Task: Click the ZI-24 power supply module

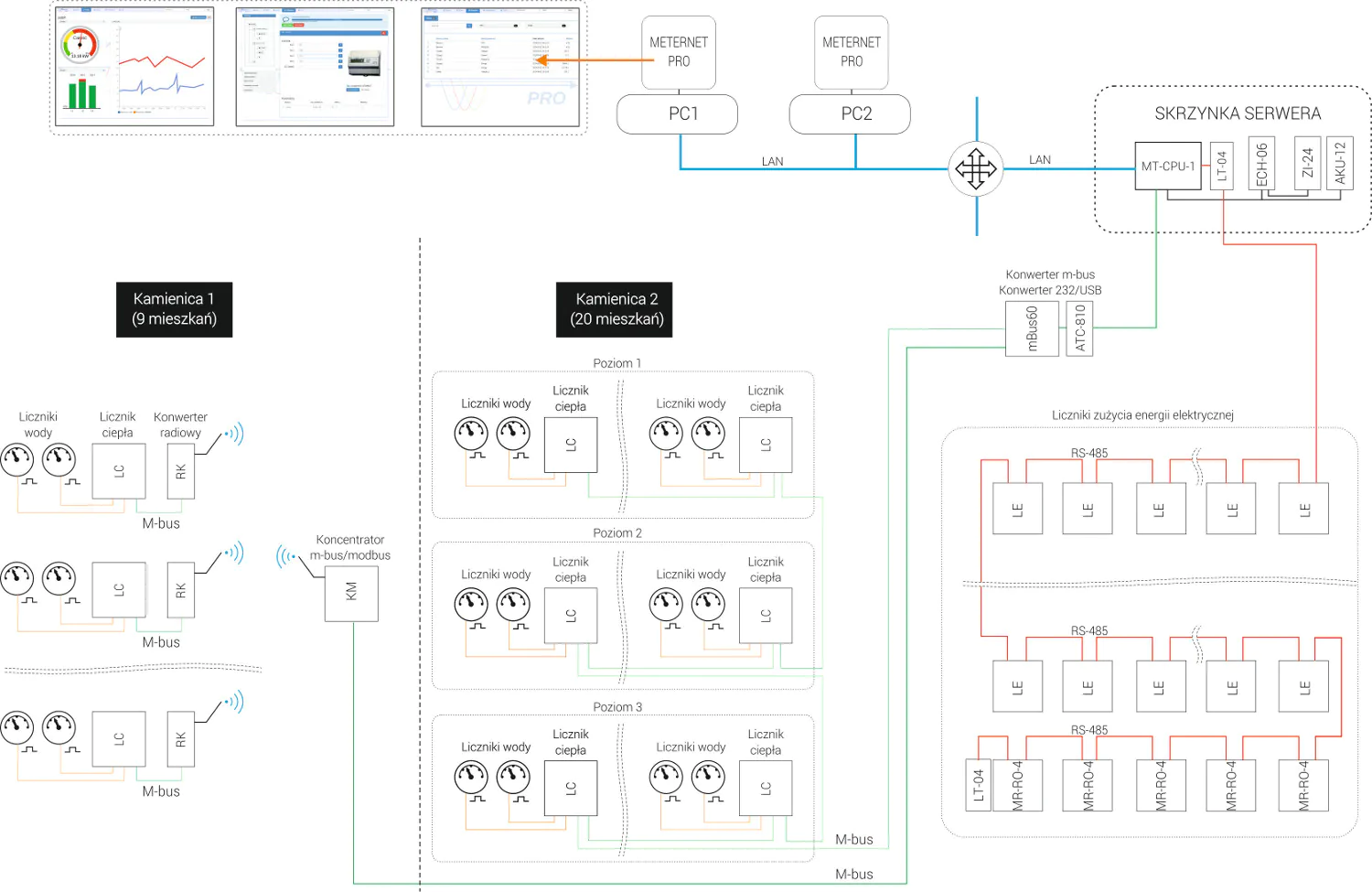Action: 1308,165
